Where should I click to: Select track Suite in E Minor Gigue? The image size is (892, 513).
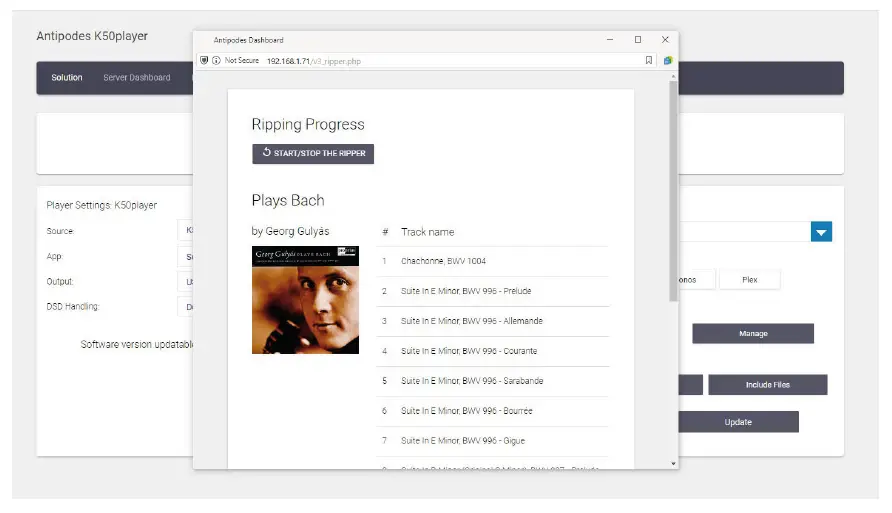click(493, 441)
